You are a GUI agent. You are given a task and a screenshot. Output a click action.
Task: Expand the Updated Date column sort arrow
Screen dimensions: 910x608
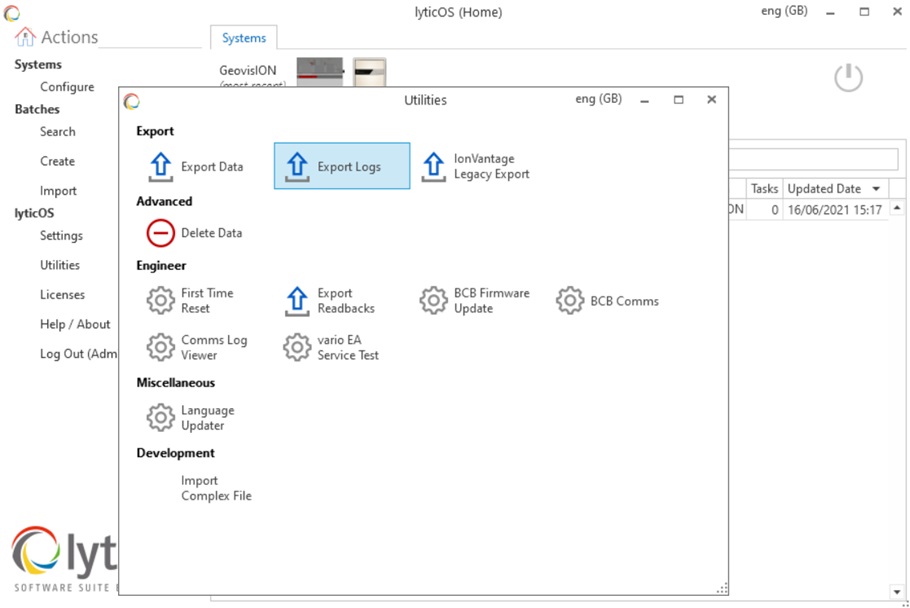(876, 189)
